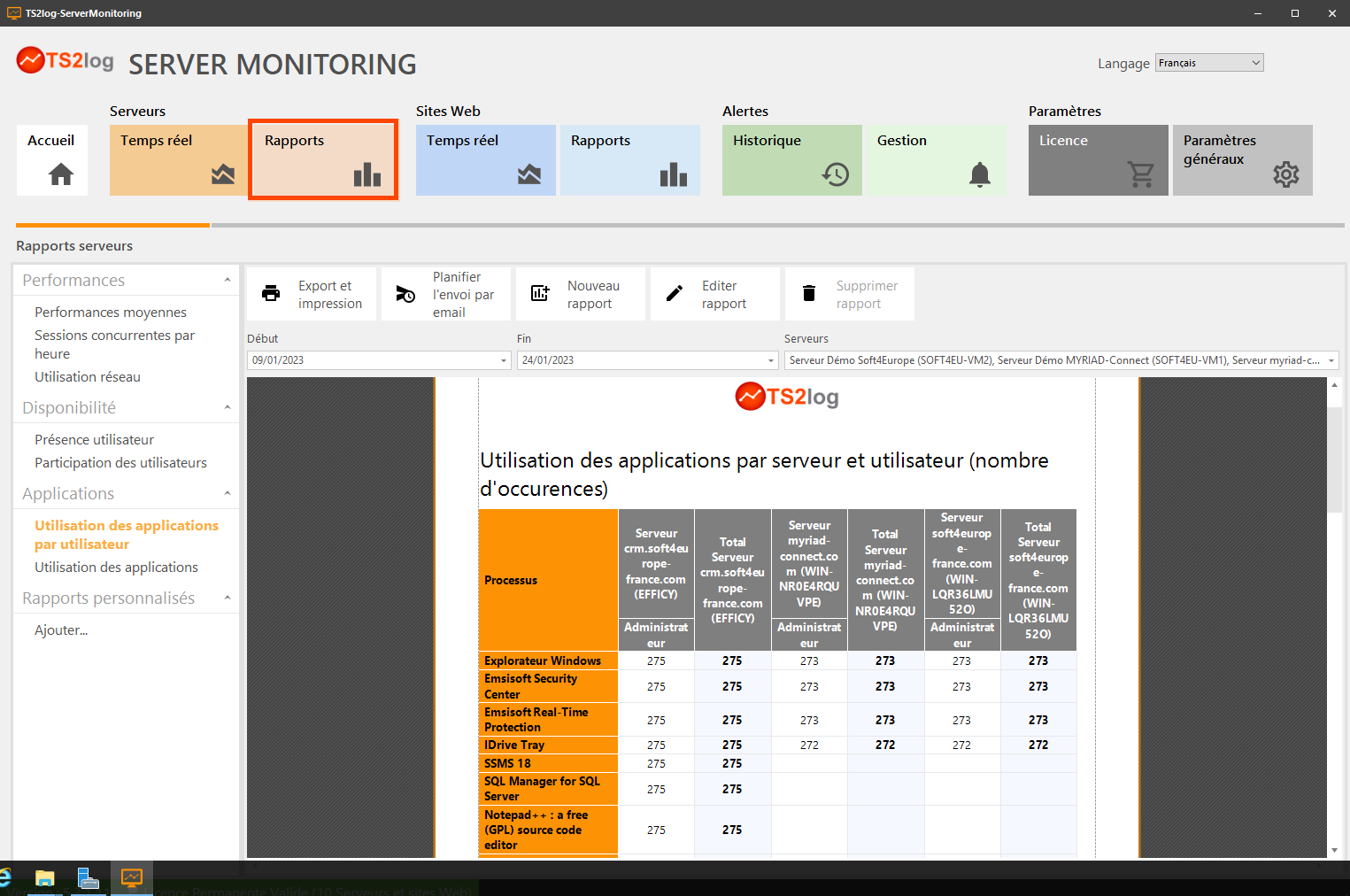
Task: Click the printer icon for Export et impression
Action: point(271,294)
